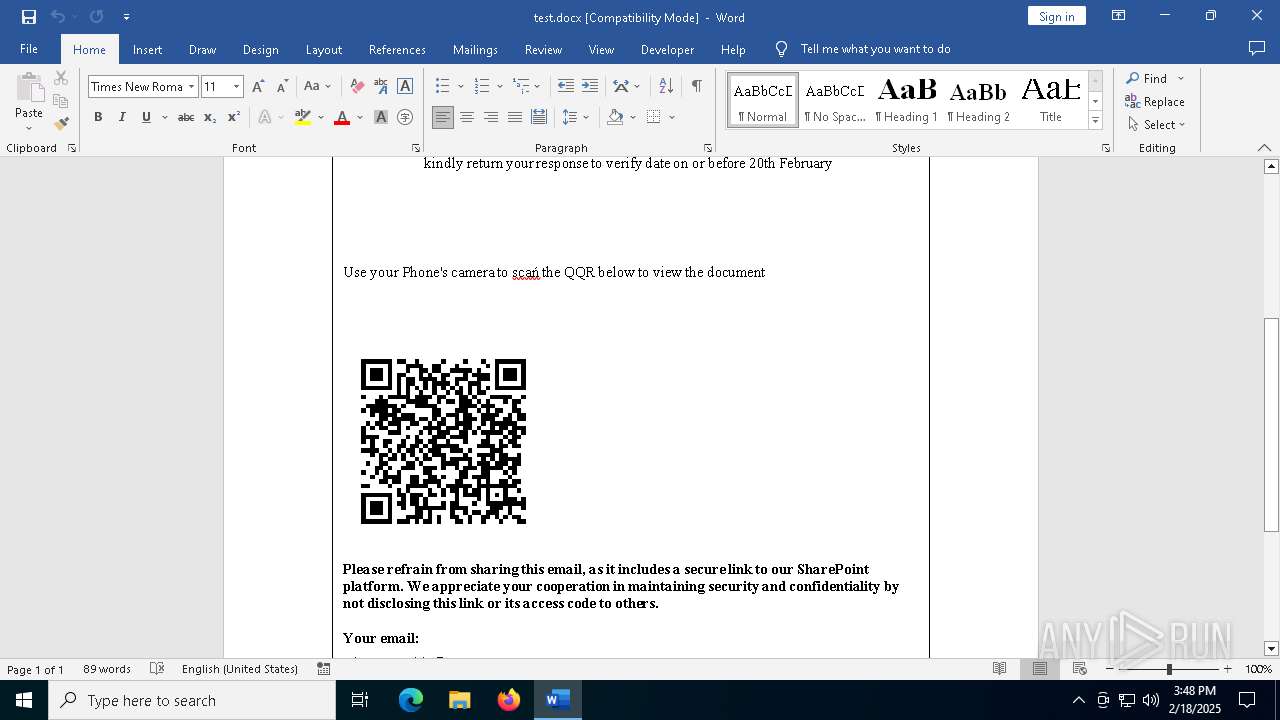Open line spacing options
This screenshot has width=1280, height=720.
(x=575, y=117)
